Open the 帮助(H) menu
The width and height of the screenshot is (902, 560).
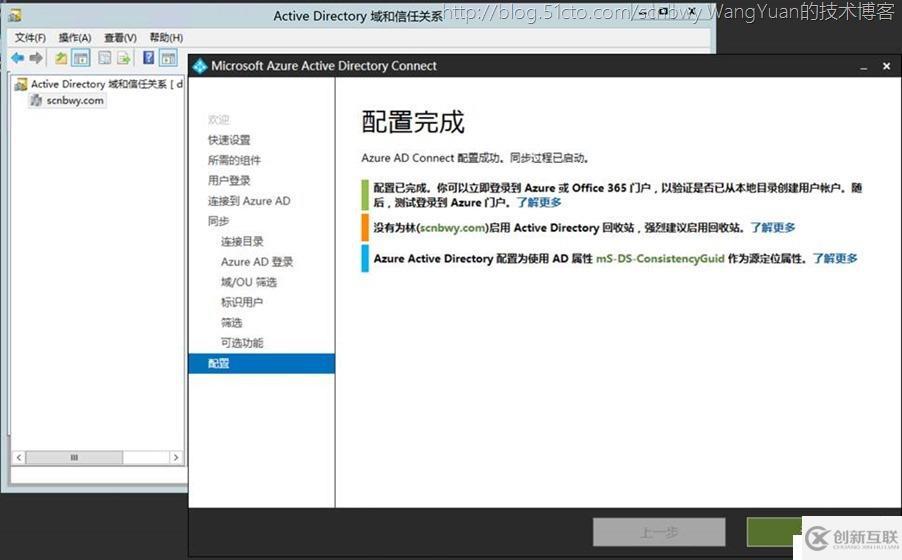pyautogui.click(x=166, y=37)
